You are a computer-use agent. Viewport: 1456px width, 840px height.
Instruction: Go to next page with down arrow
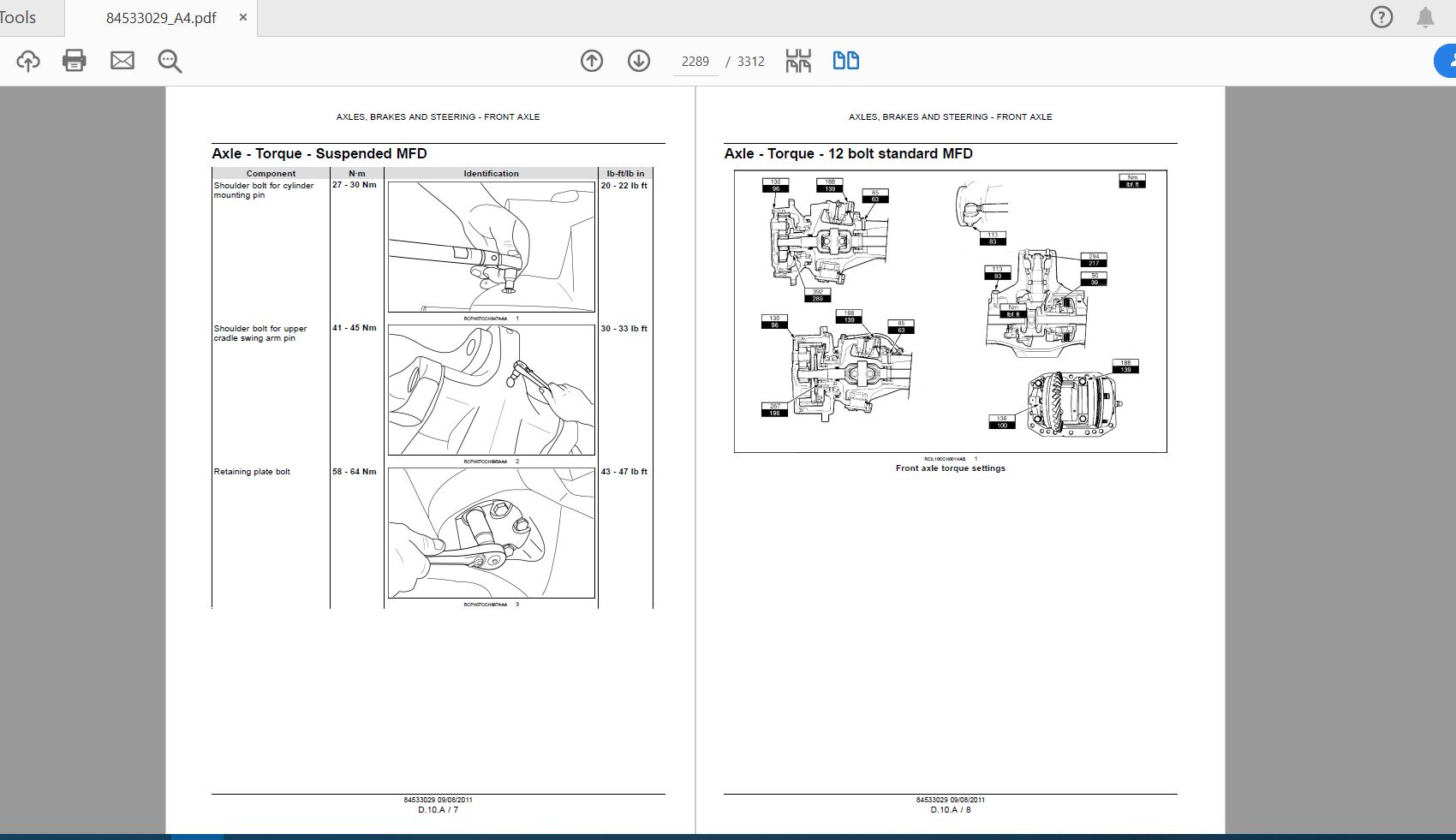[x=639, y=61]
